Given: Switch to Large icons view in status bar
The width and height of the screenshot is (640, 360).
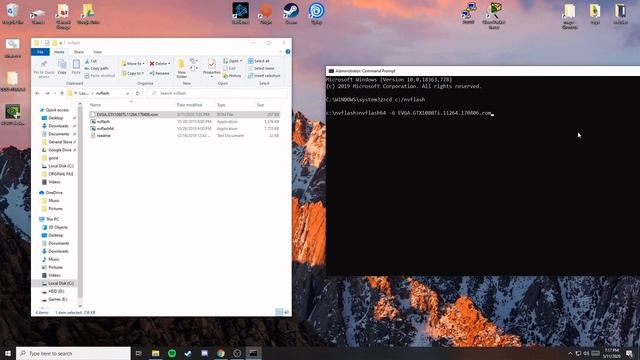Looking at the screenshot, I should 287,312.
